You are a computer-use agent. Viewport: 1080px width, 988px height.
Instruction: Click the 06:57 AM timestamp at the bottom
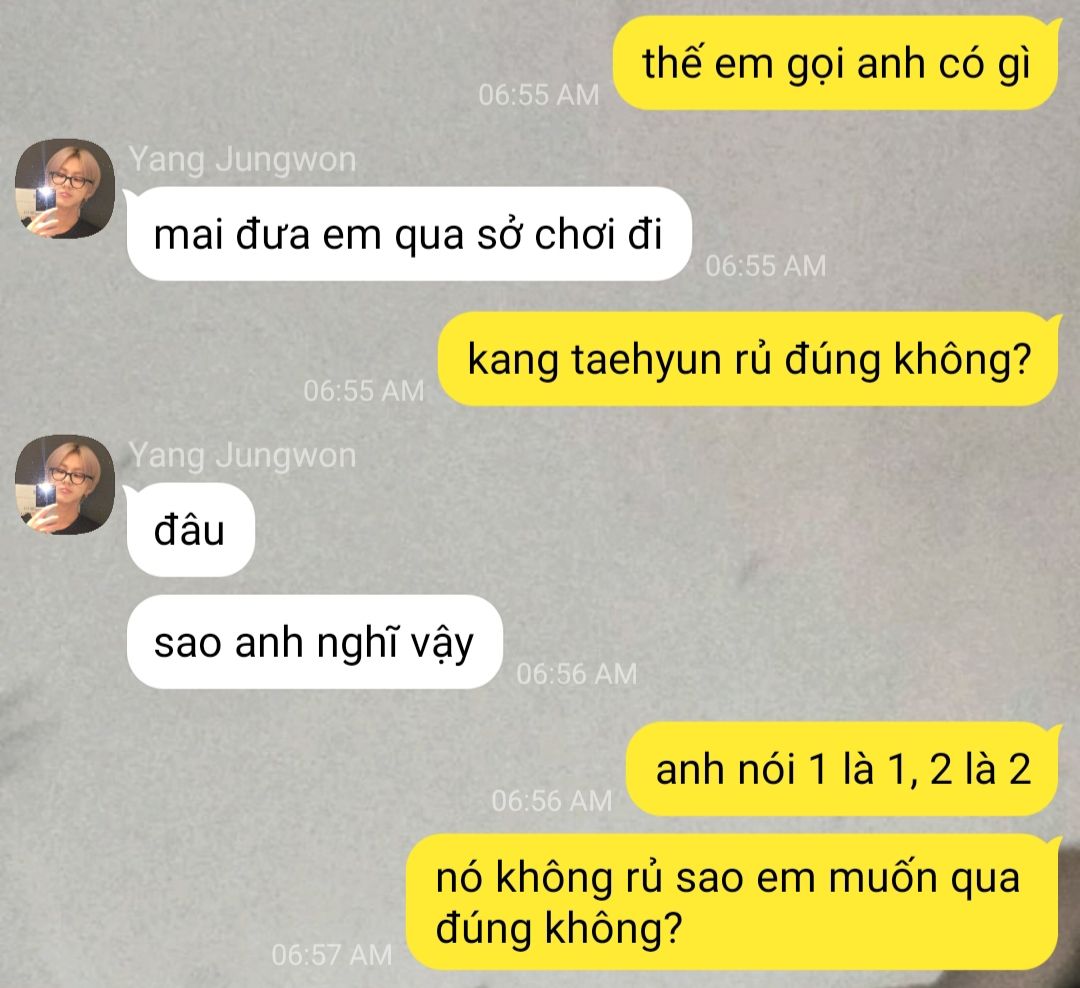pos(331,955)
